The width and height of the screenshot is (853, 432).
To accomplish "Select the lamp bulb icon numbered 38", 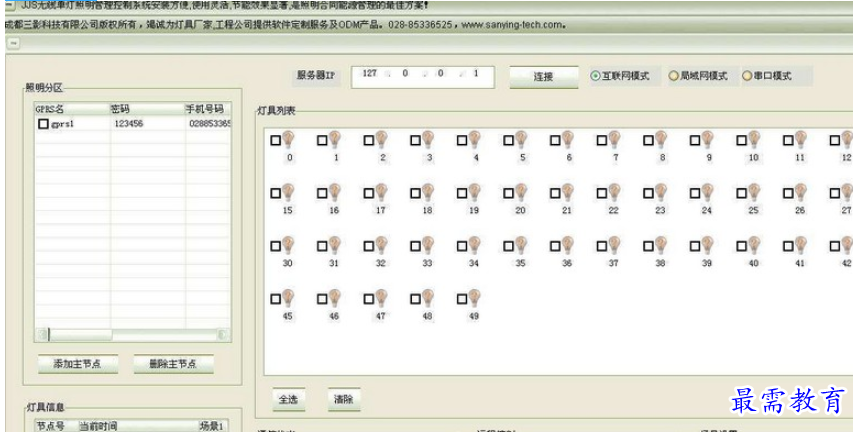I will [661, 245].
